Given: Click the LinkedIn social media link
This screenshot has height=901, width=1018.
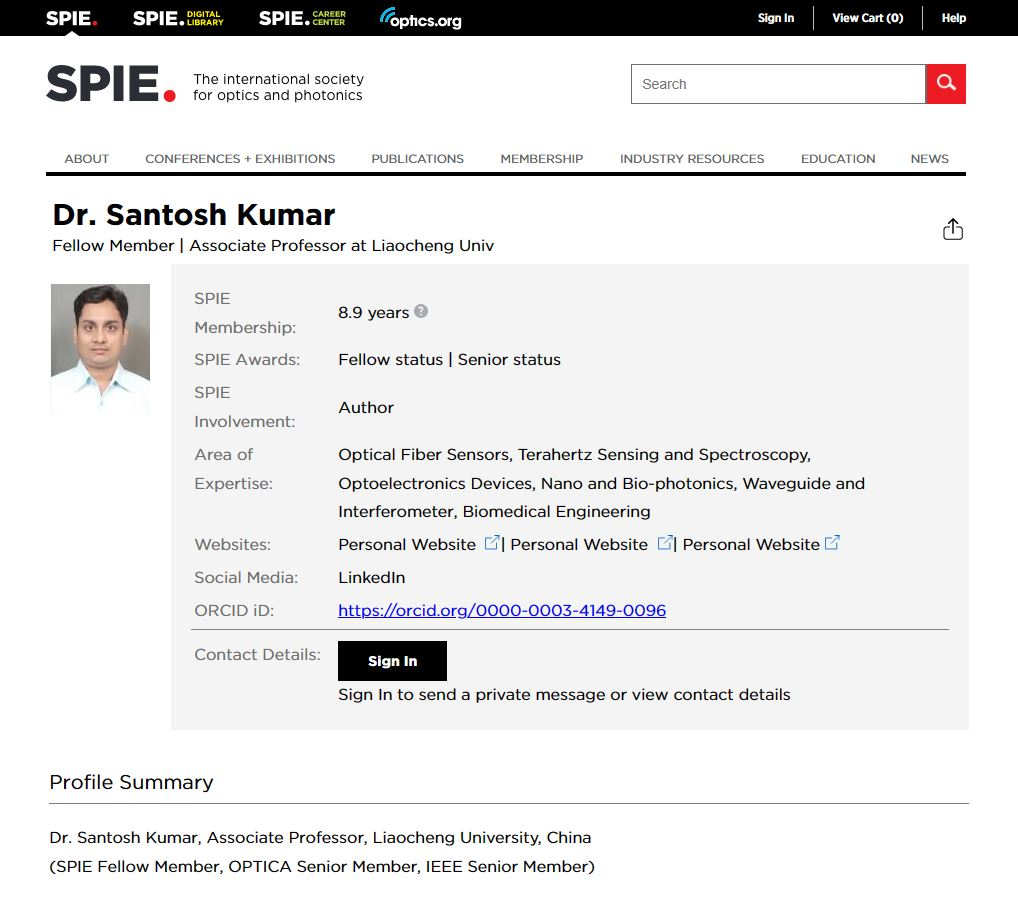Looking at the screenshot, I should pyautogui.click(x=371, y=577).
